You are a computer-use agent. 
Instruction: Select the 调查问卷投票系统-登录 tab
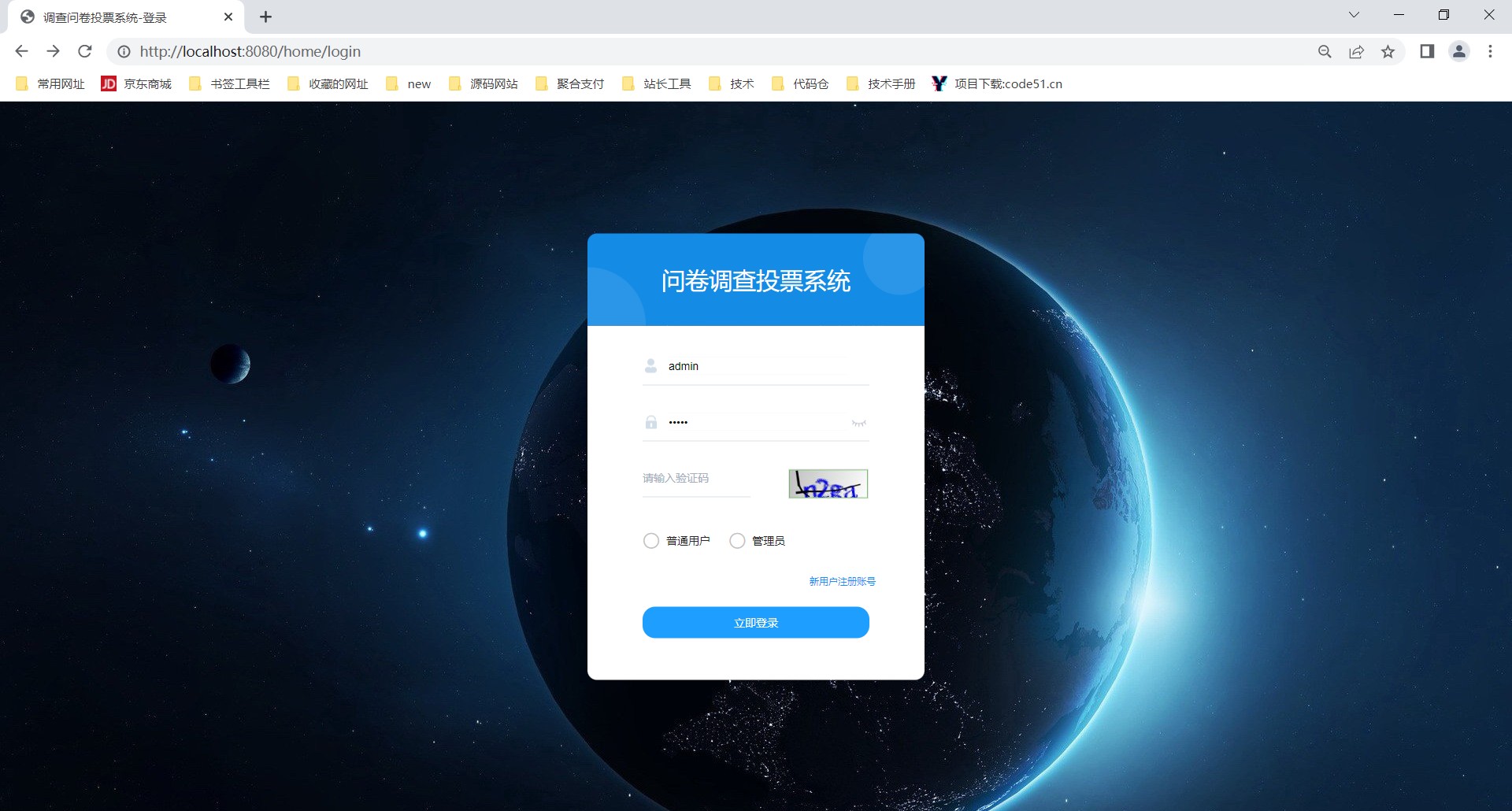coord(126,17)
